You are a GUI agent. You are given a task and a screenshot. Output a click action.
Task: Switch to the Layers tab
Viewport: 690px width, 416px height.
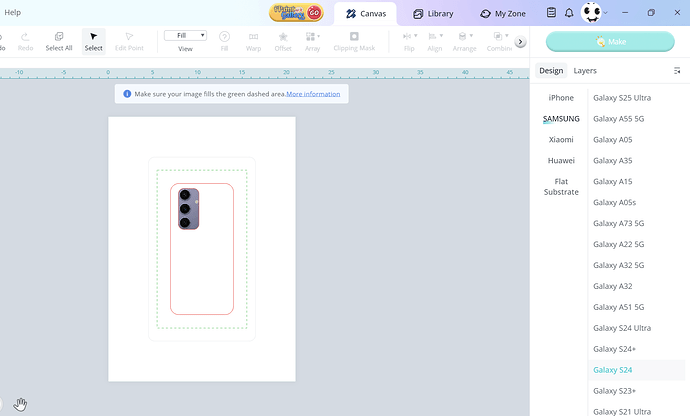(x=585, y=71)
